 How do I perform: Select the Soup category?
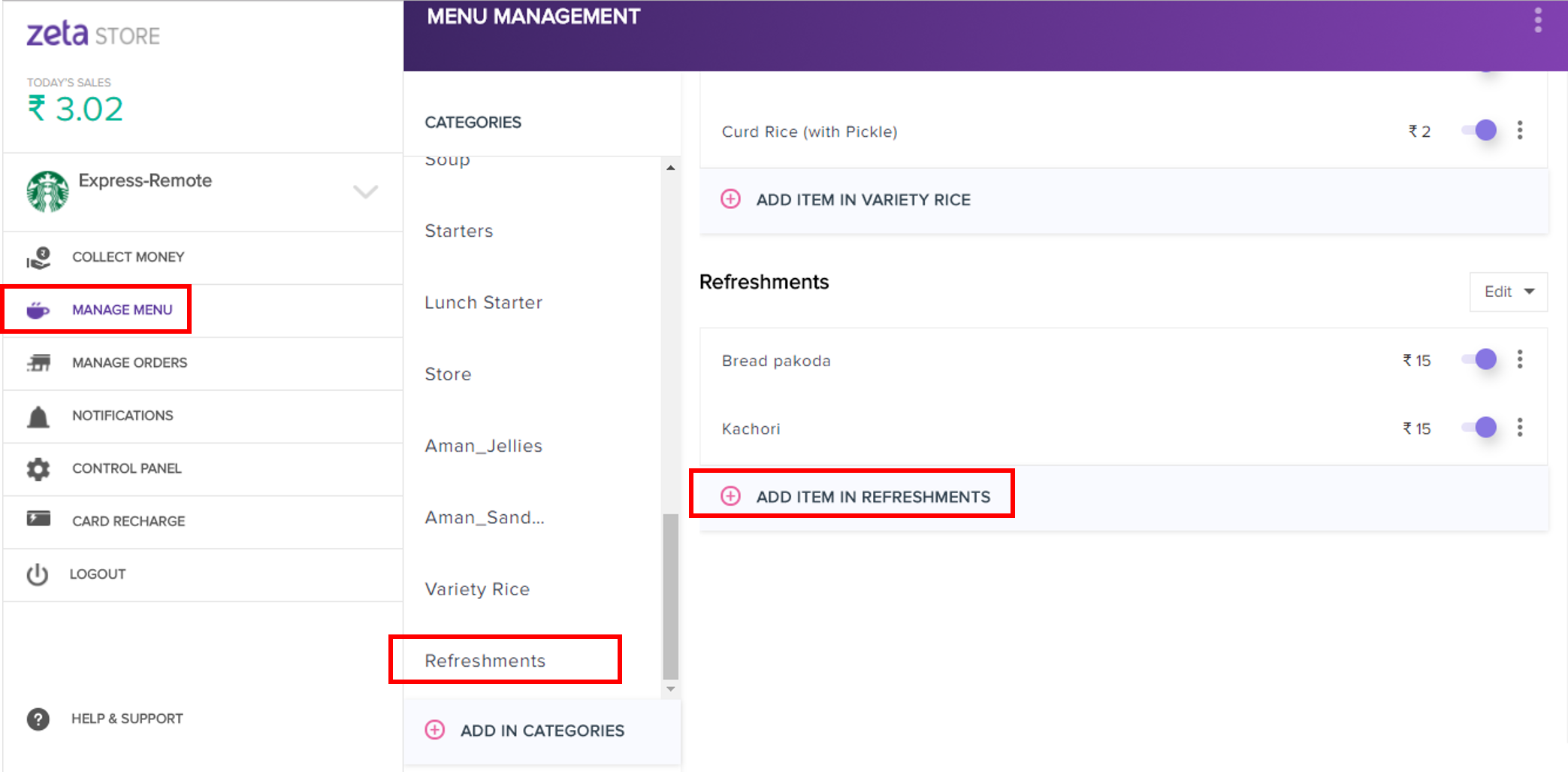point(448,160)
